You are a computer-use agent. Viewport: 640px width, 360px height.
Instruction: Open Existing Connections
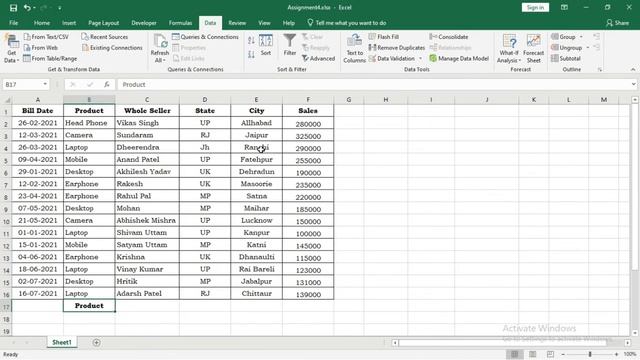tap(112, 48)
